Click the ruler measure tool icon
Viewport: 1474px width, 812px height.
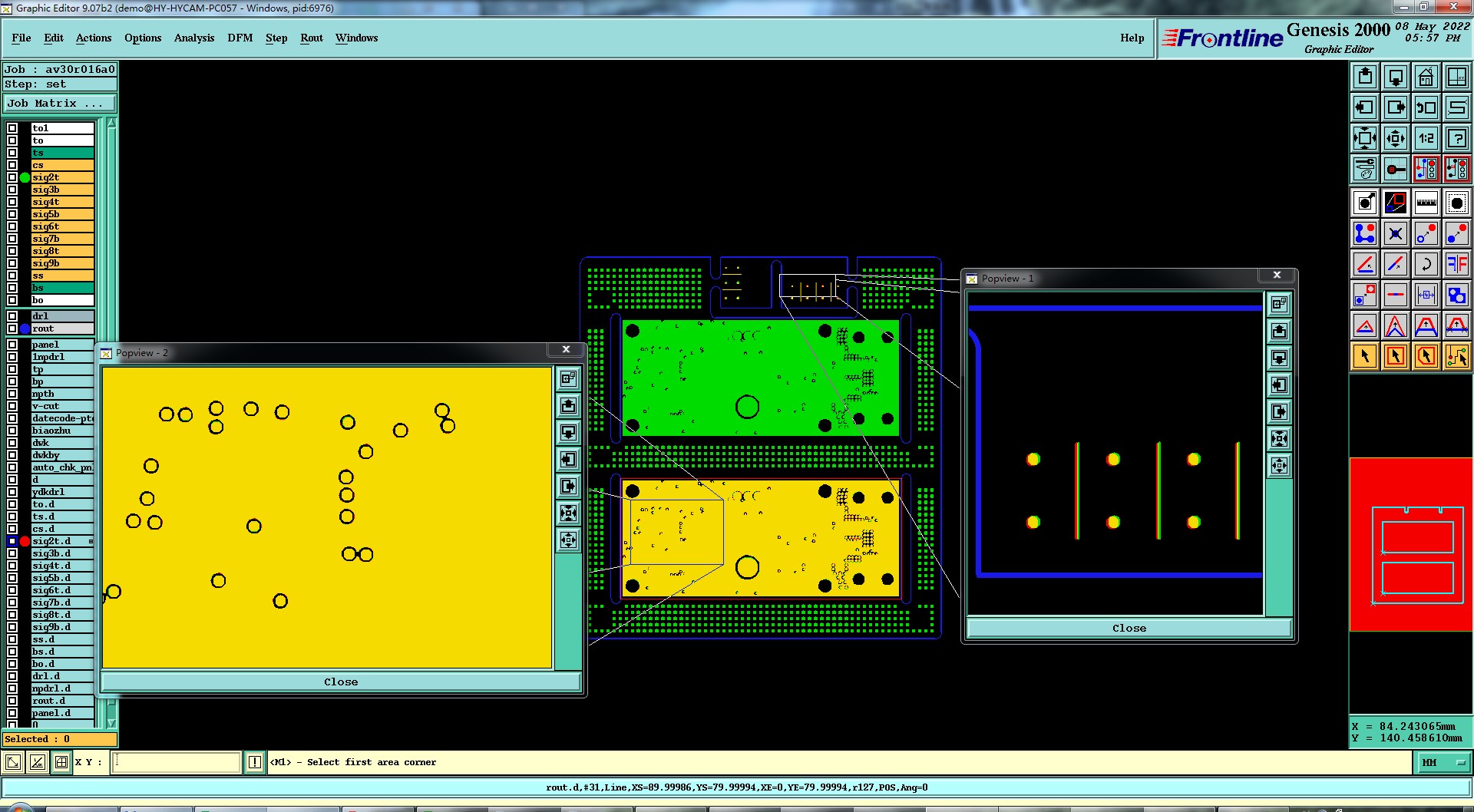[1426, 203]
